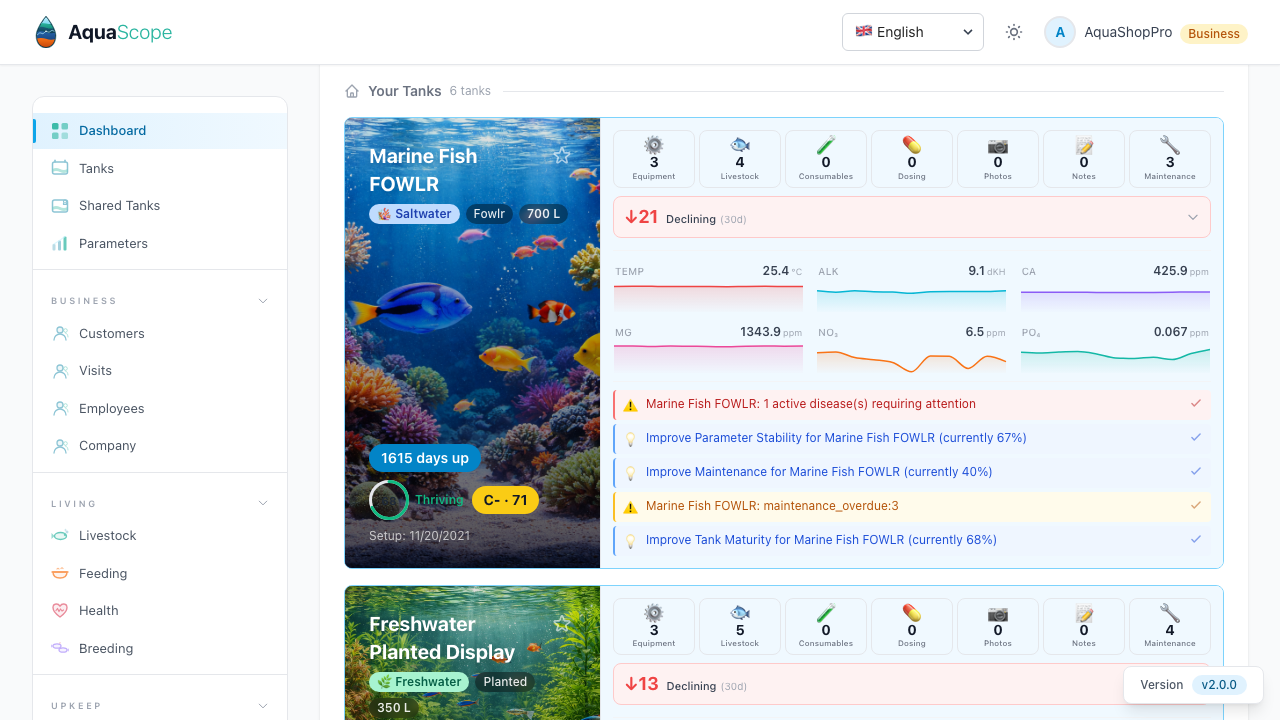Toggle the light/dark theme button
Viewport: 1280px width, 720px height.
coord(1014,32)
